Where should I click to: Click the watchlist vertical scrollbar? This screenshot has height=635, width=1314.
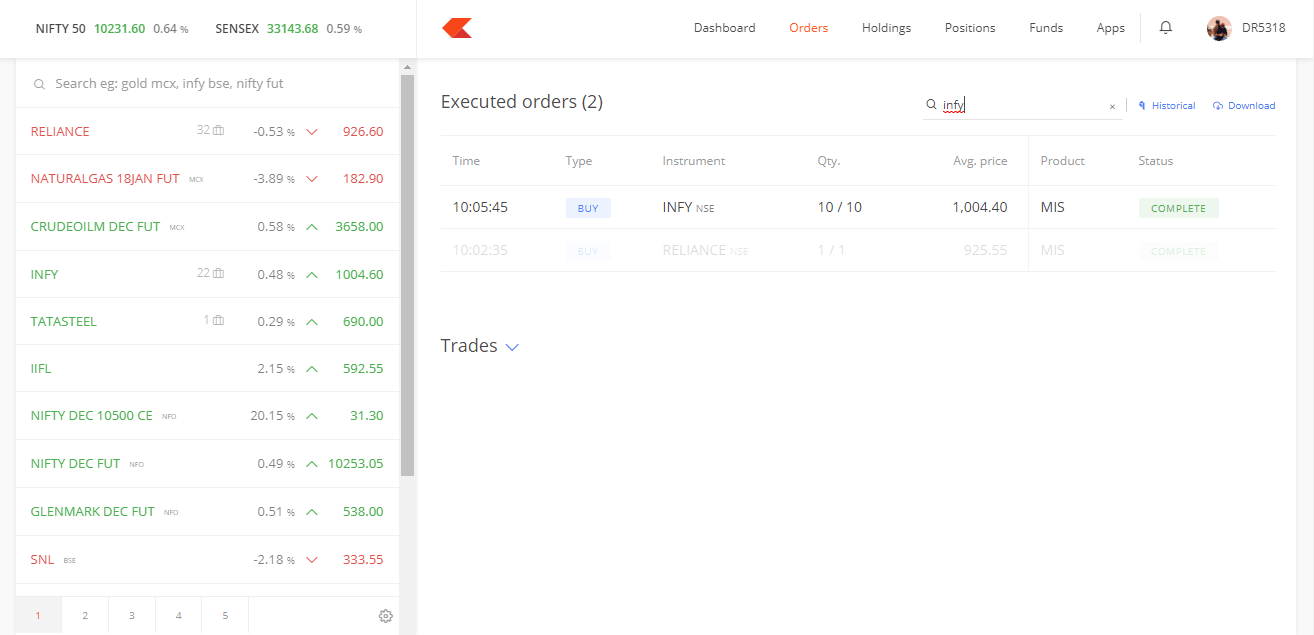pos(407,275)
